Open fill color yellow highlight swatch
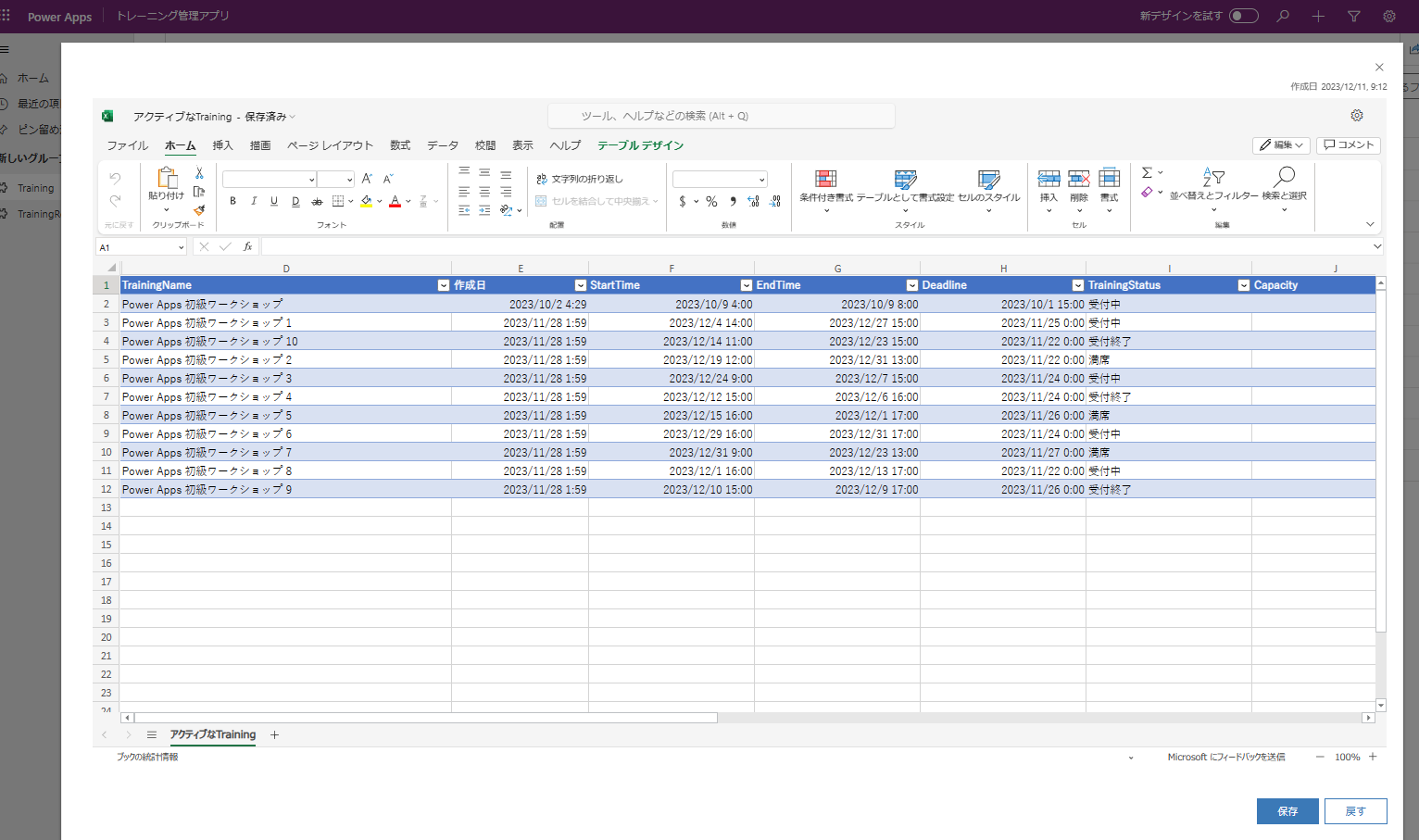The image size is (1419, 840). (367, 201)
